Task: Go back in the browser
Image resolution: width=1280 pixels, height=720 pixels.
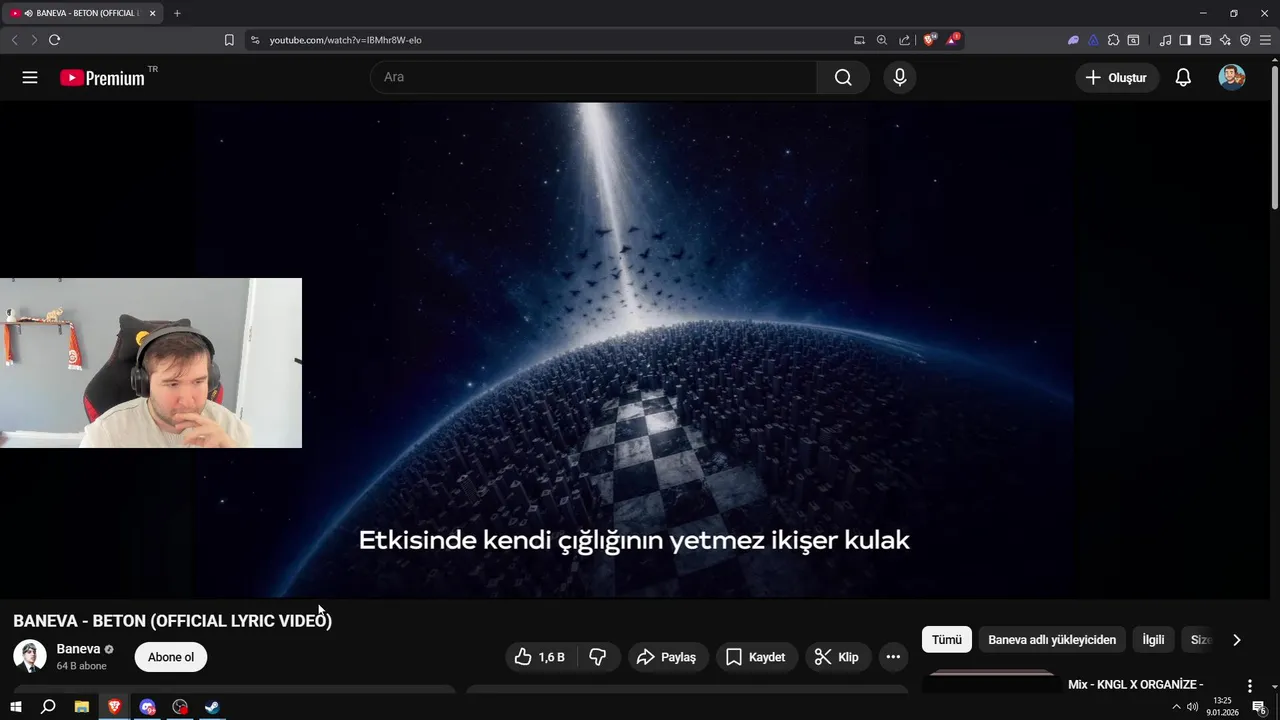Action: click(x=14, y=40)
